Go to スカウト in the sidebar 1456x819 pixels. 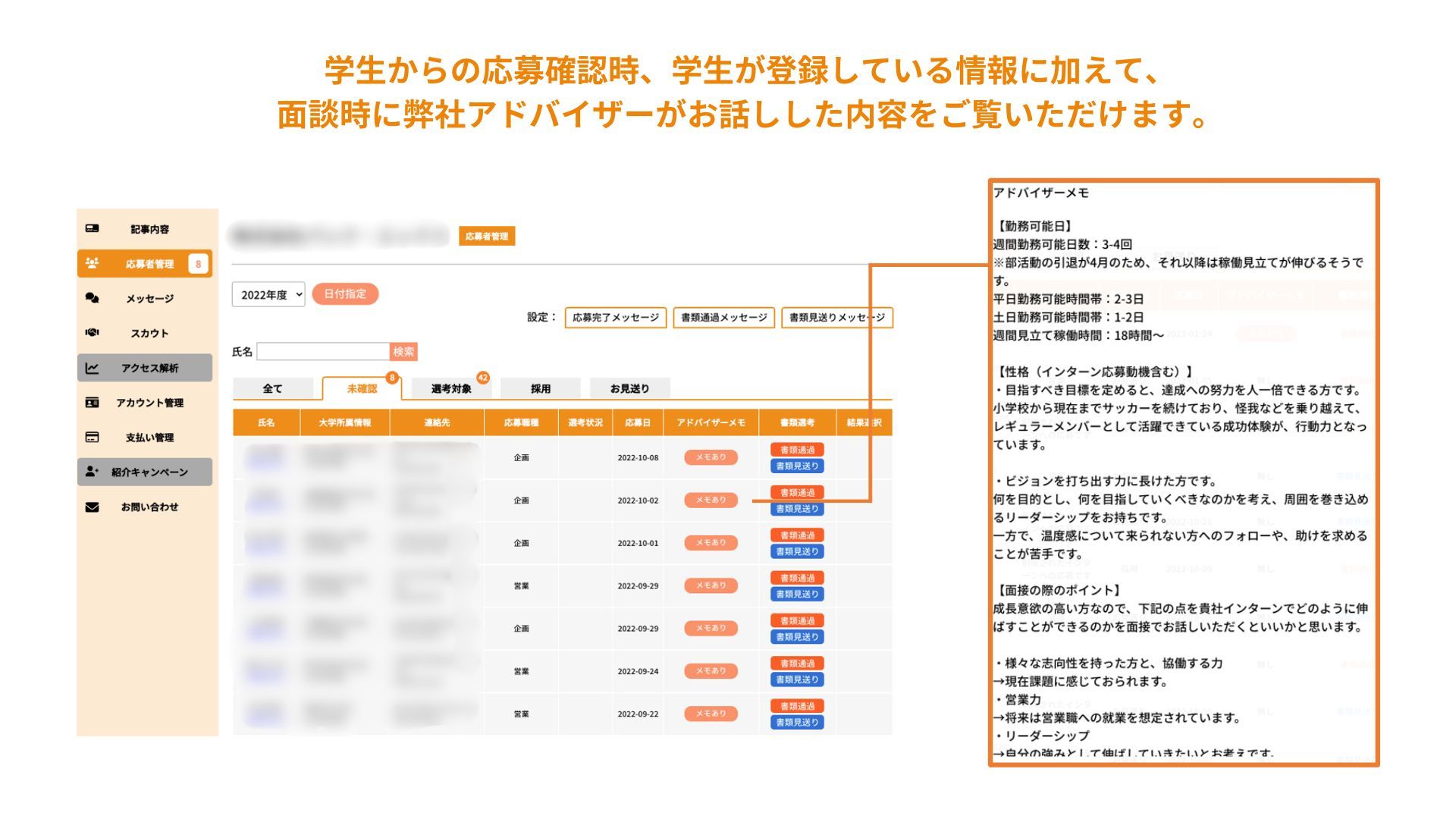click(150, 333)
